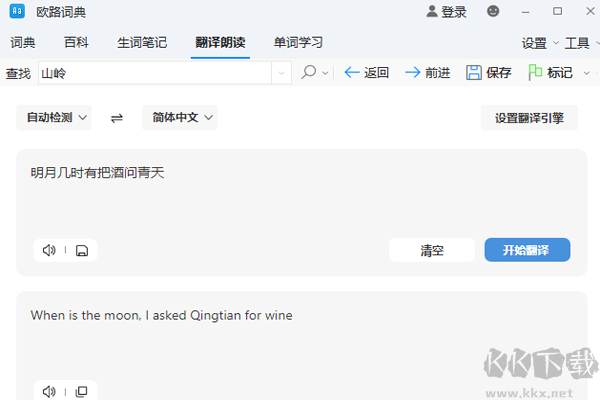600x400 pixels.
Task: Click the smiley face feedback icon
Action: tap(493, 12)
